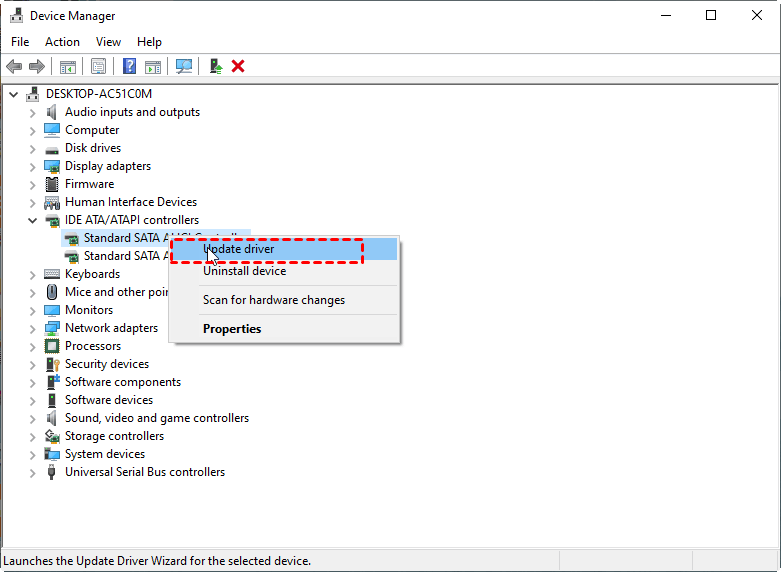Click the Computer monitor icon

coord(52,130)
